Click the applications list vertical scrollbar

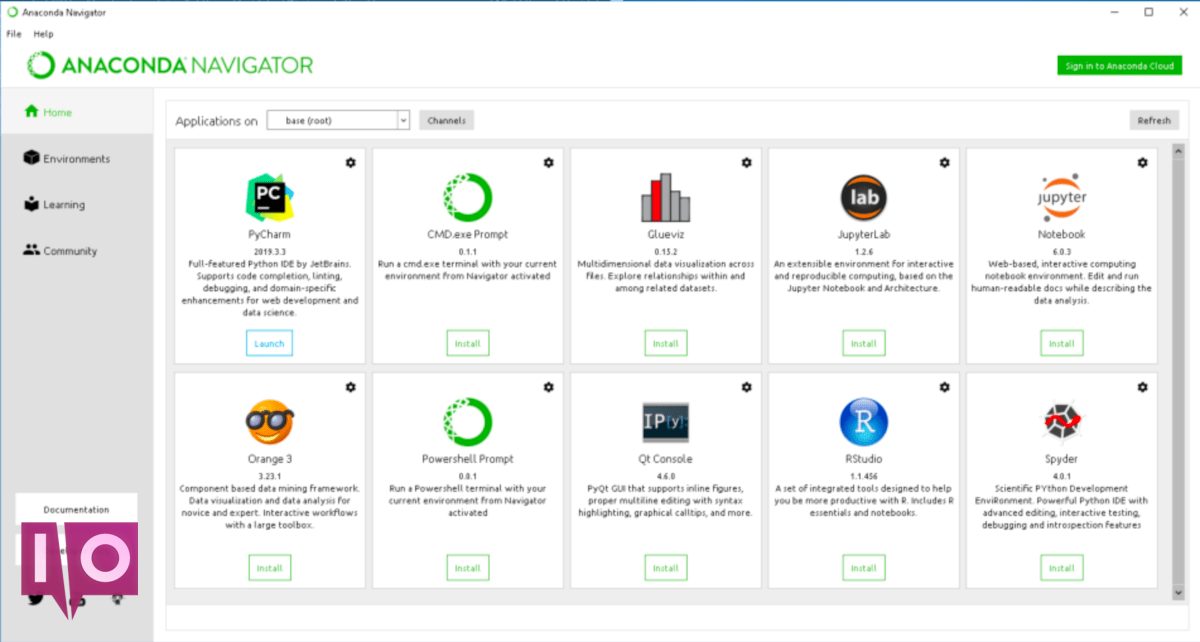click(x=1177, y=370)
